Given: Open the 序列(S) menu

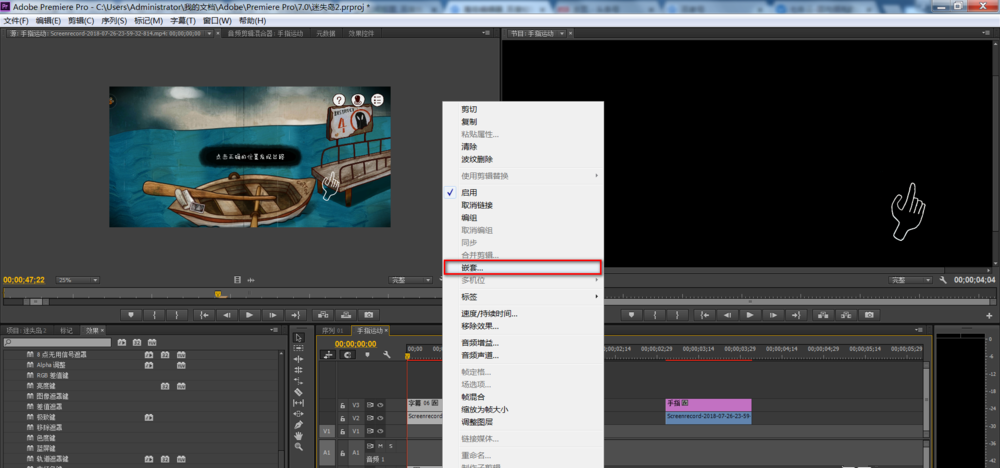Looking at the screenshot, I should point(115,20).
